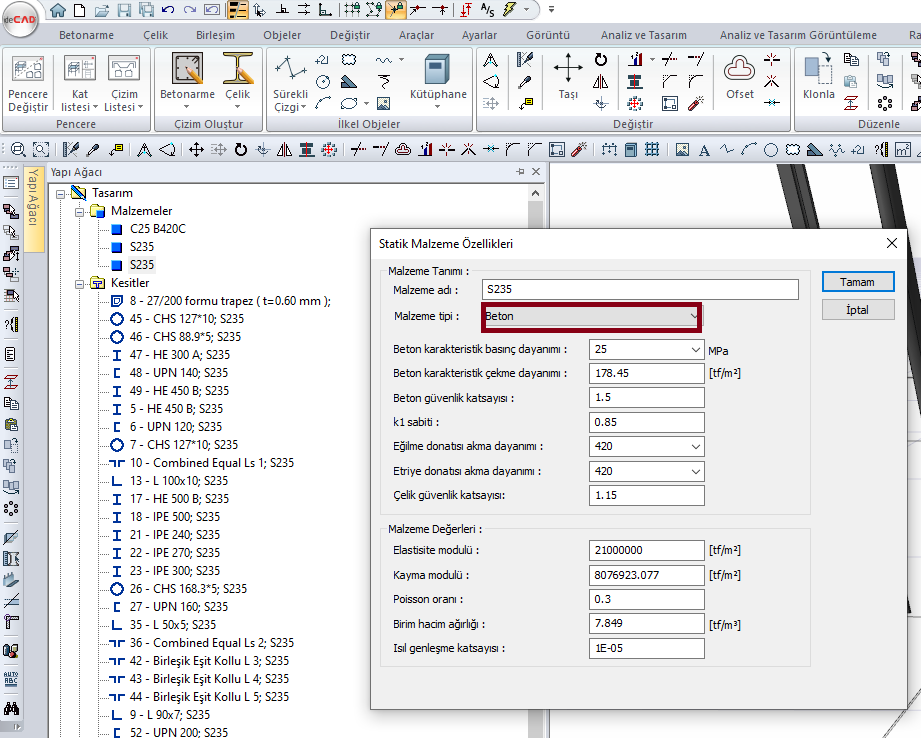The height and width of the screenshot is (738, 921).
Task: Click the Elastisite modülü input field
Action: 646,551
